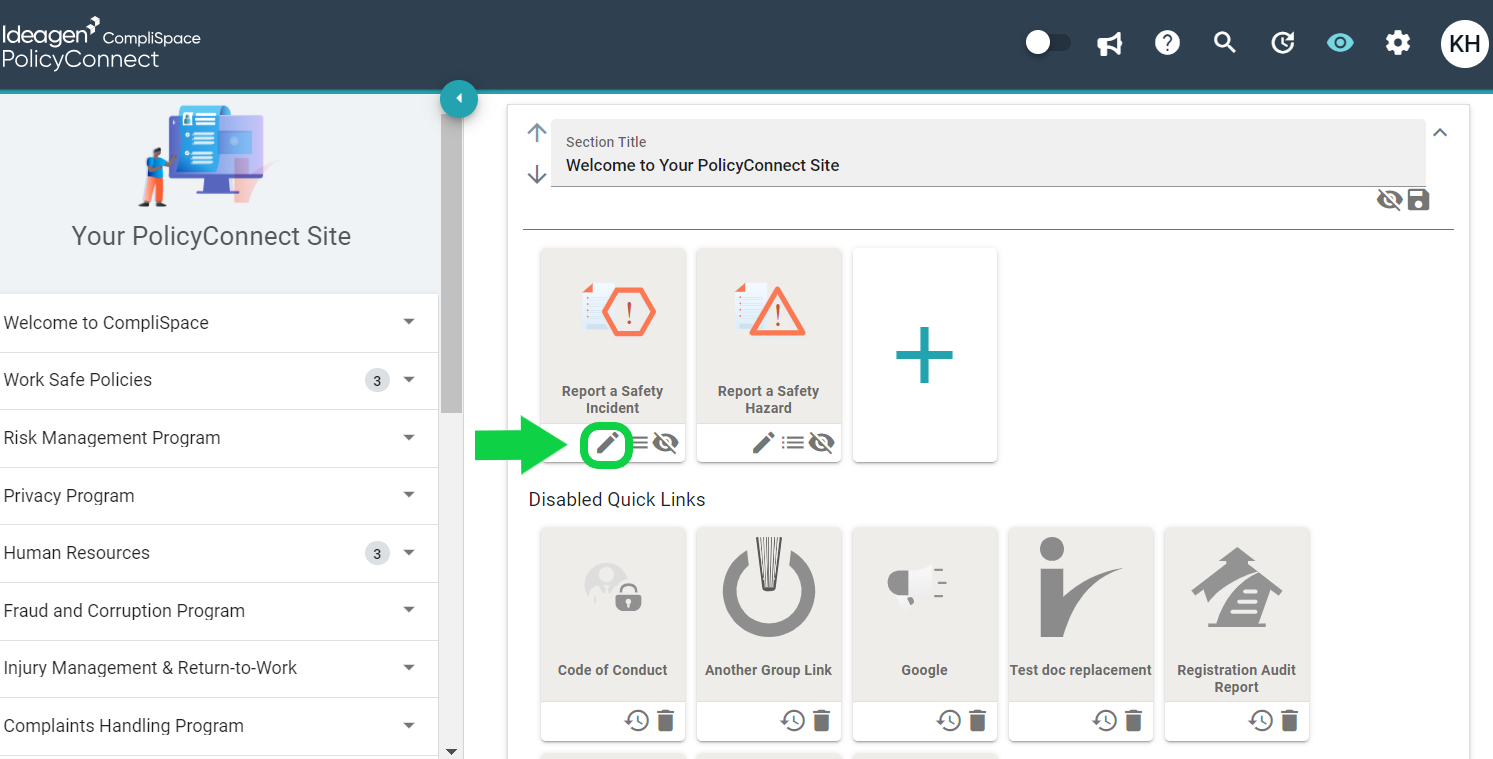Go to the Ideagen PolicyConnect home logo
The width and height of the screenshot is (1493, 759).
tap(101, 43)
